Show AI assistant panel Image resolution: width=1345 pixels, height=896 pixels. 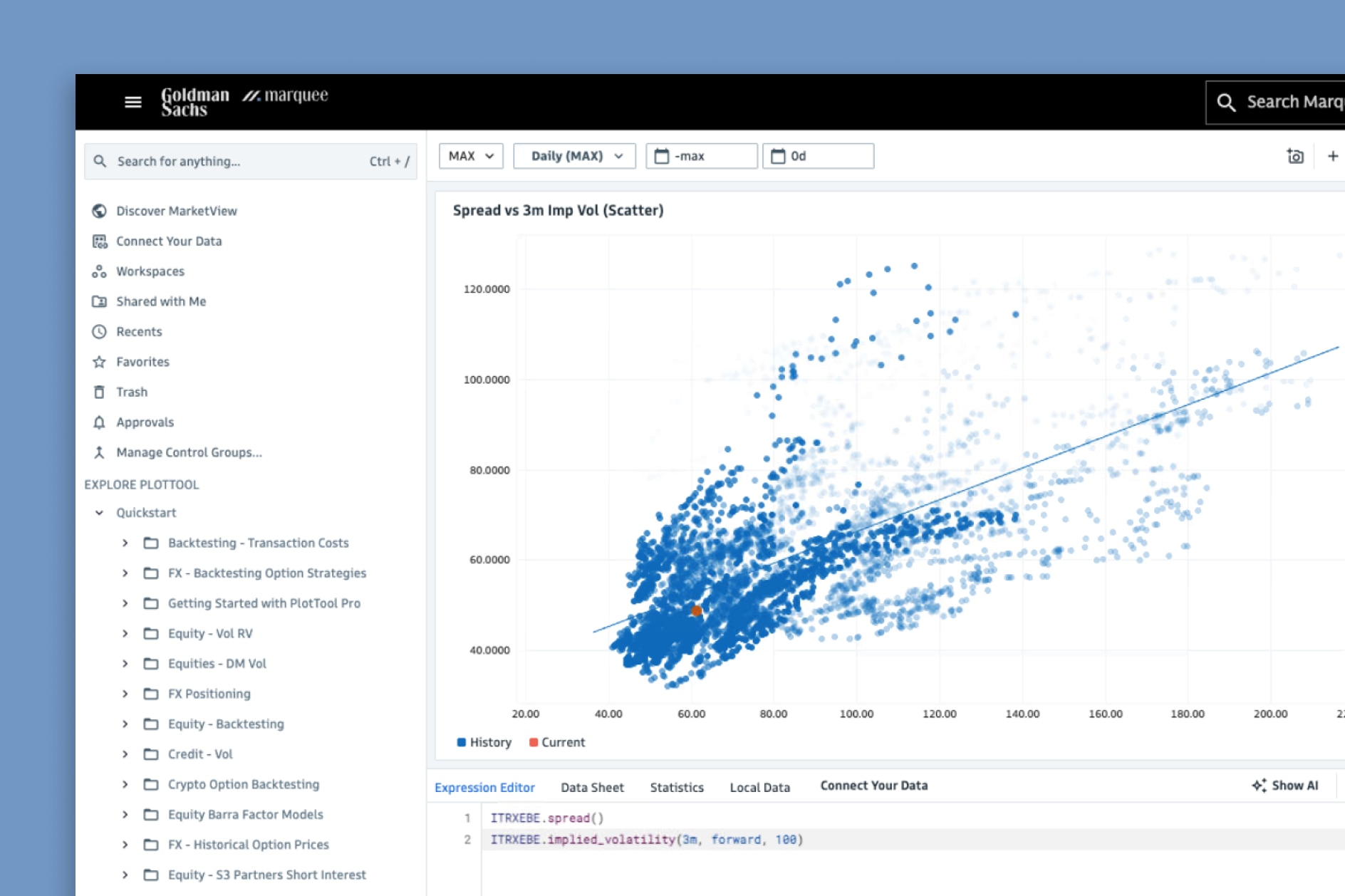tap(1286, 786)
